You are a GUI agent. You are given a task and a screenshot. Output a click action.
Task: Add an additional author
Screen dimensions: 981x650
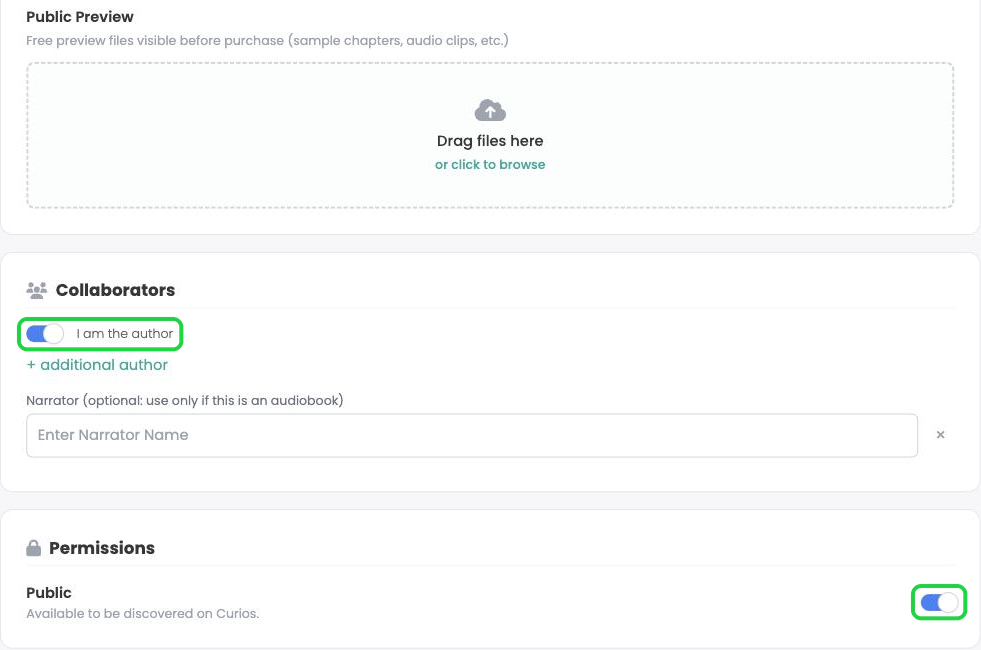97,365
